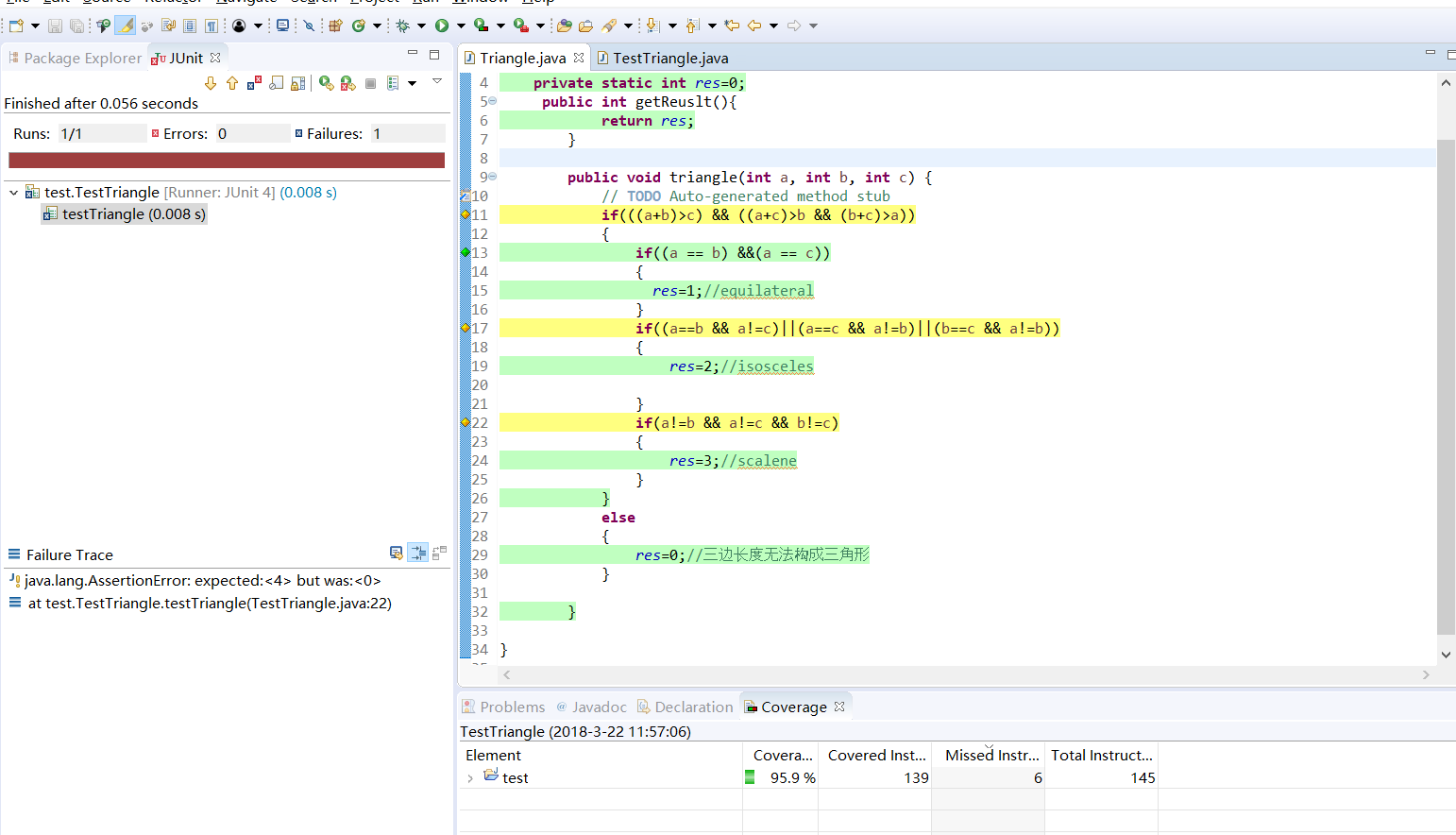Click the Save All icon
Screen dimensions: 1456x835
click(x=77, y=26)
